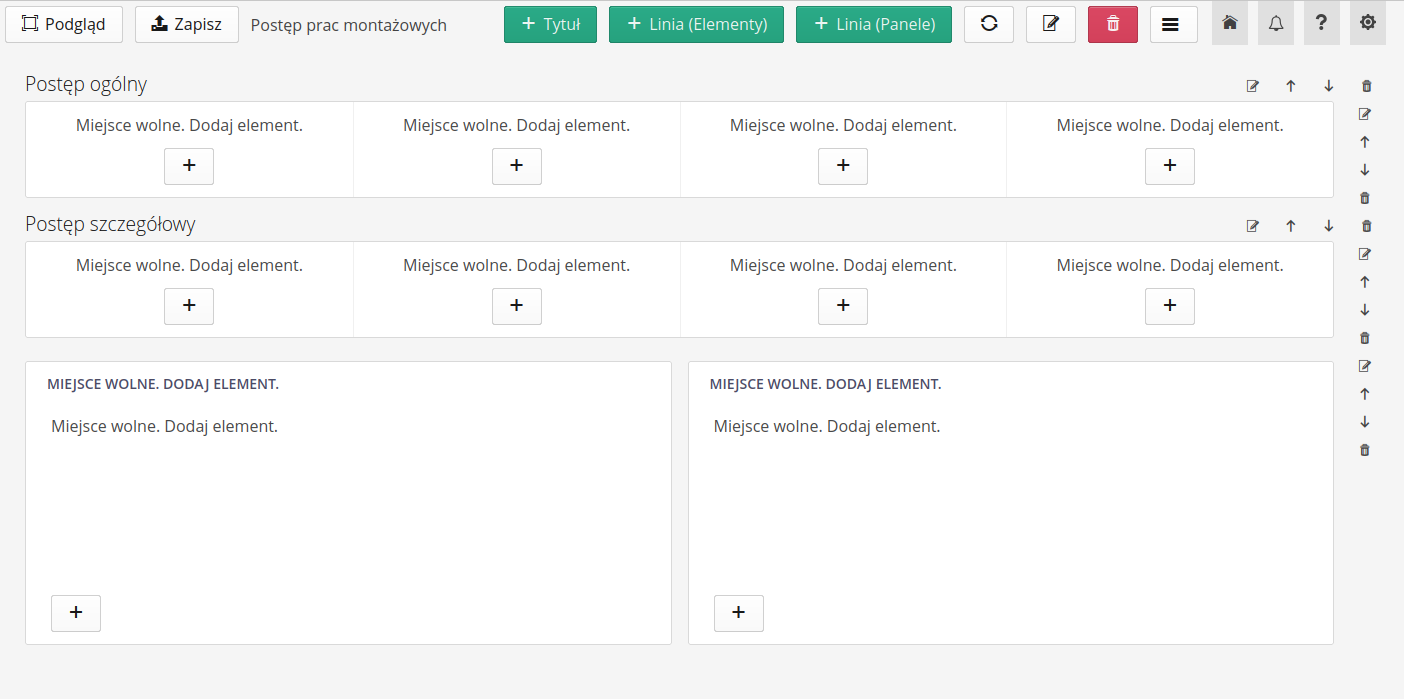
Task: Open the Podgląd preview
Action: 64,24
